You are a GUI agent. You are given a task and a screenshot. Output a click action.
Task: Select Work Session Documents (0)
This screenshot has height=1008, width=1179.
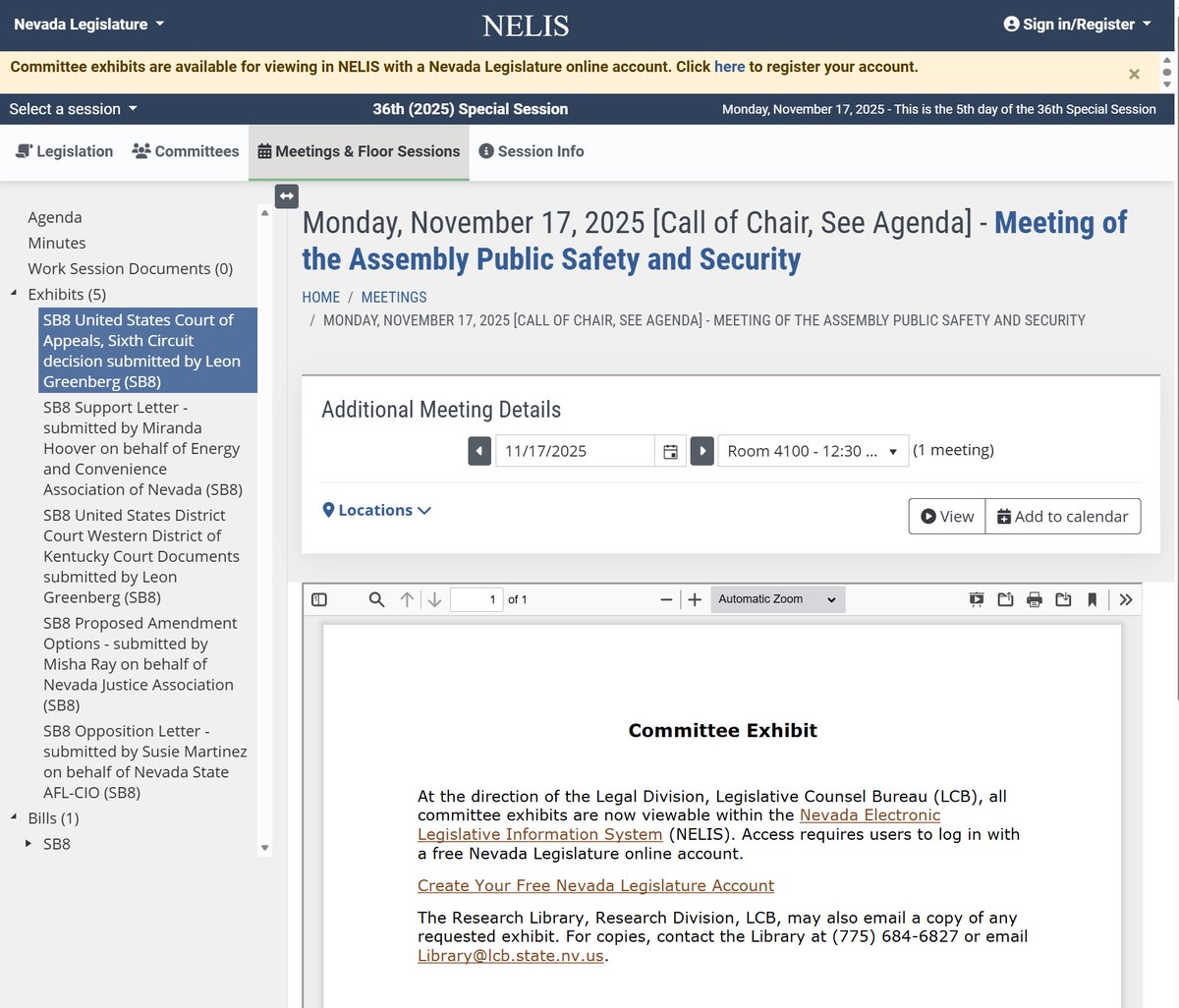coord(131,268)
